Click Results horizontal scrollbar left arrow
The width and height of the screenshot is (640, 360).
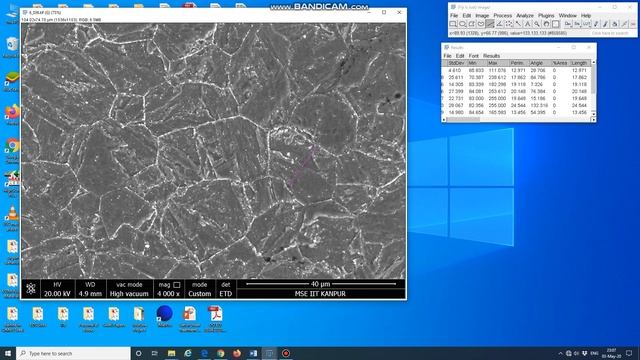(444, 120)
